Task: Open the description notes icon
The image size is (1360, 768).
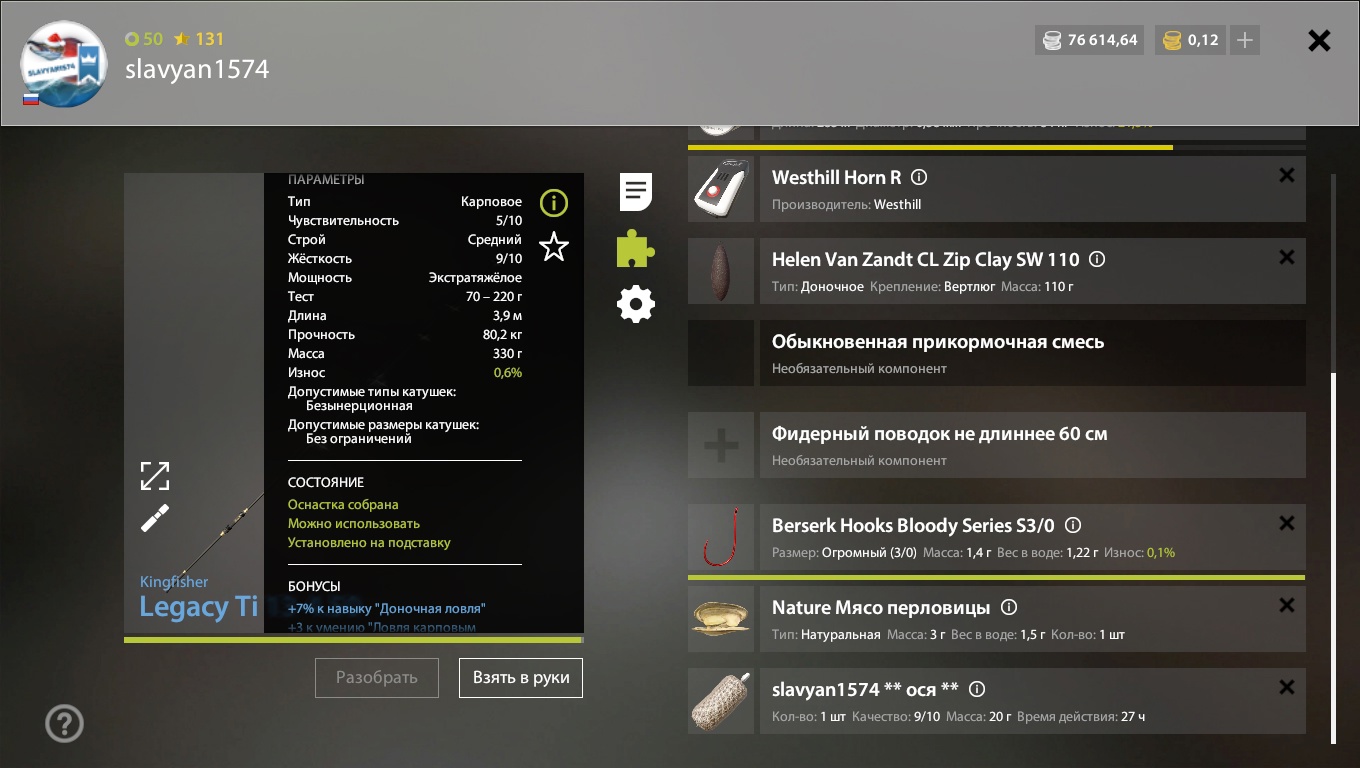Action: pyautogui.click(x=636, y=192)
